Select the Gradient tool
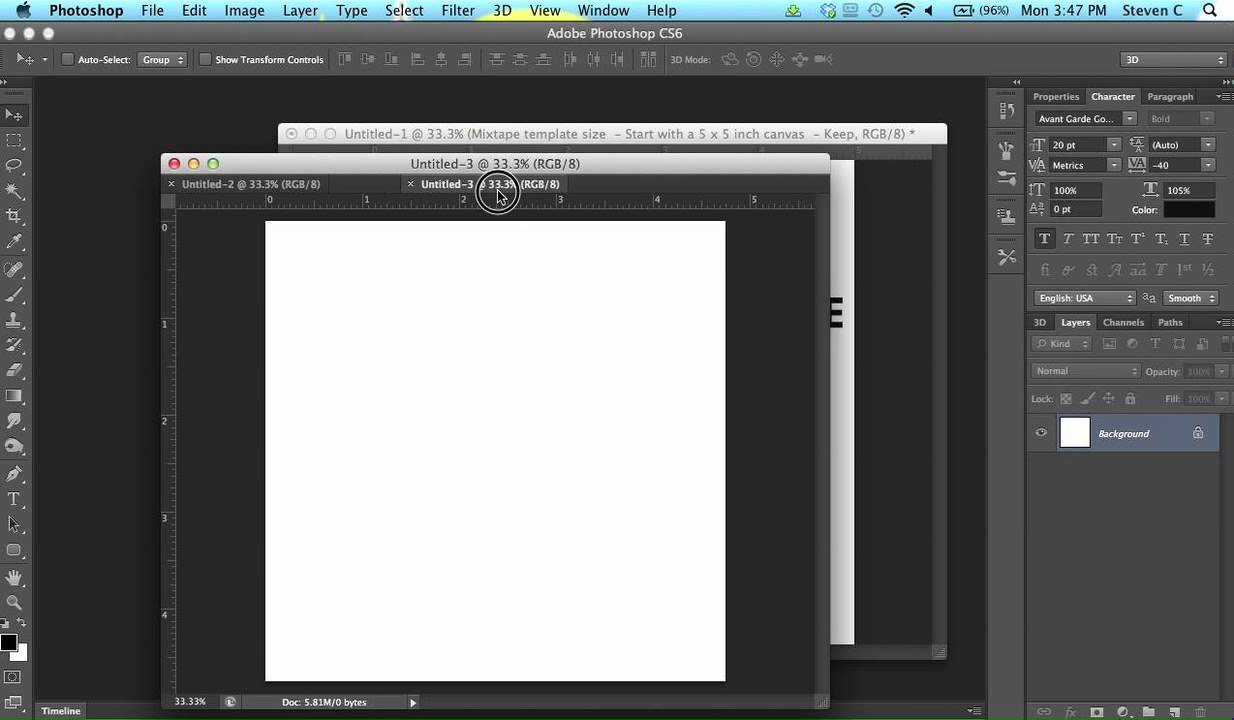The width and height of the screenshot is (1234, 720). coord(14,396)
